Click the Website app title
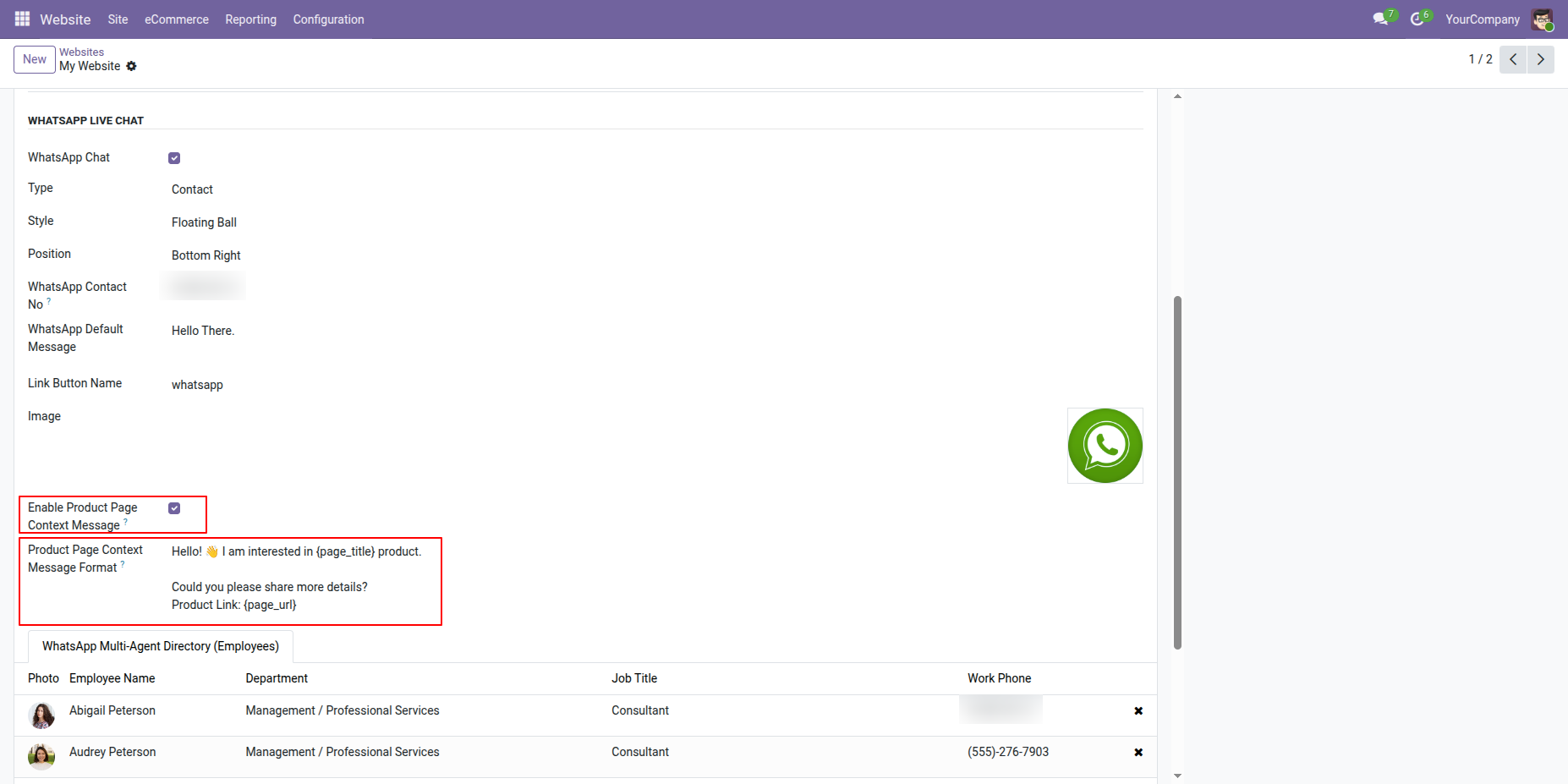 pos(65,19)
